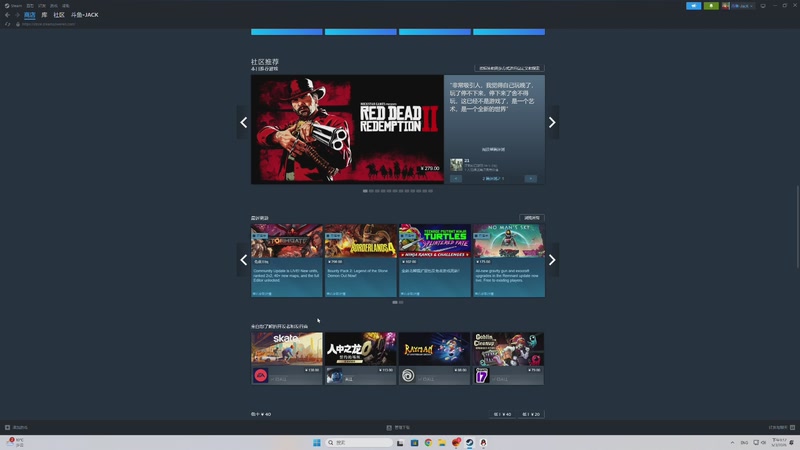
Task: Open the 斗鱼-JACK profile tab
Action: pyautogui.click(x=85, y=15)
